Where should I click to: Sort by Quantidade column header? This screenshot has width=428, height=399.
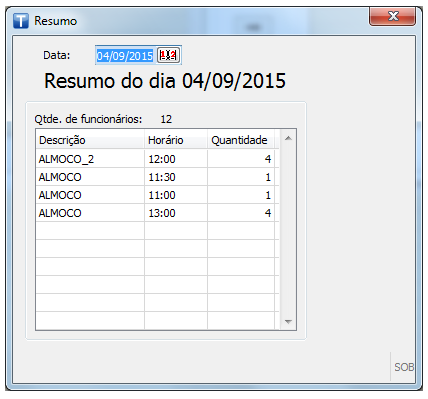point(241,140)
